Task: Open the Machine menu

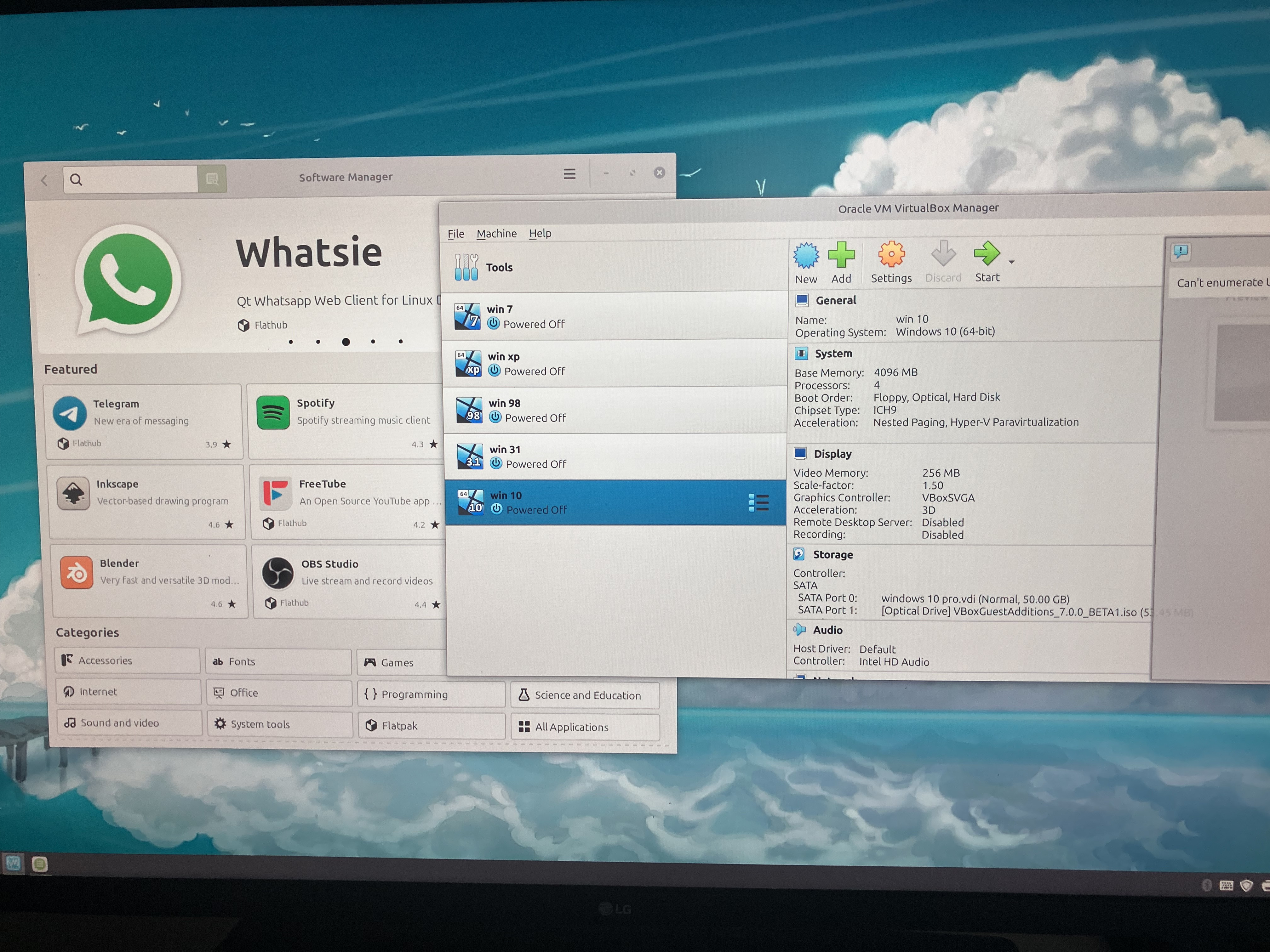Action: pos(497,234)
